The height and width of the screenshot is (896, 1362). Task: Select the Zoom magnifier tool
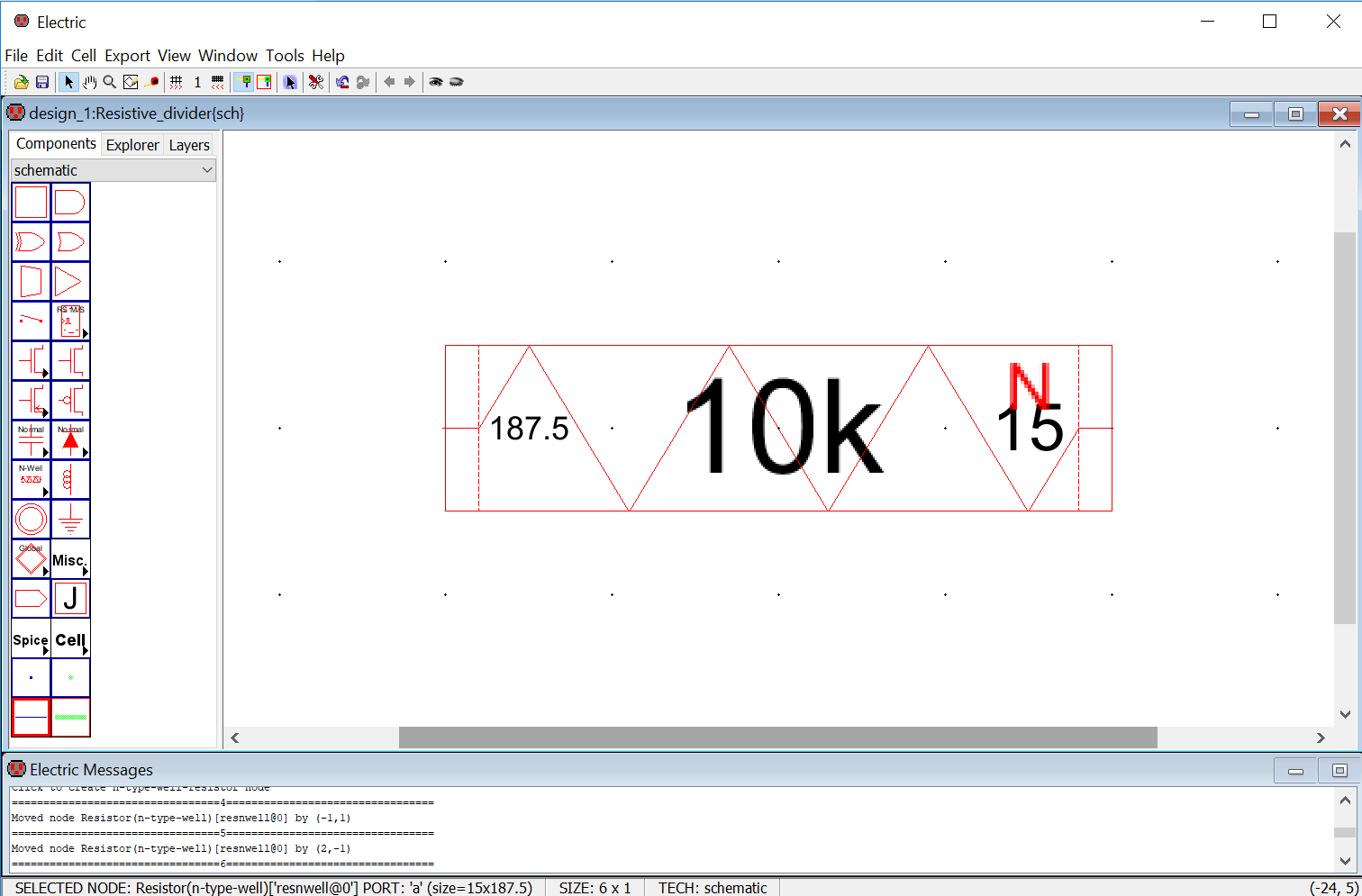[x=109, y=82]
